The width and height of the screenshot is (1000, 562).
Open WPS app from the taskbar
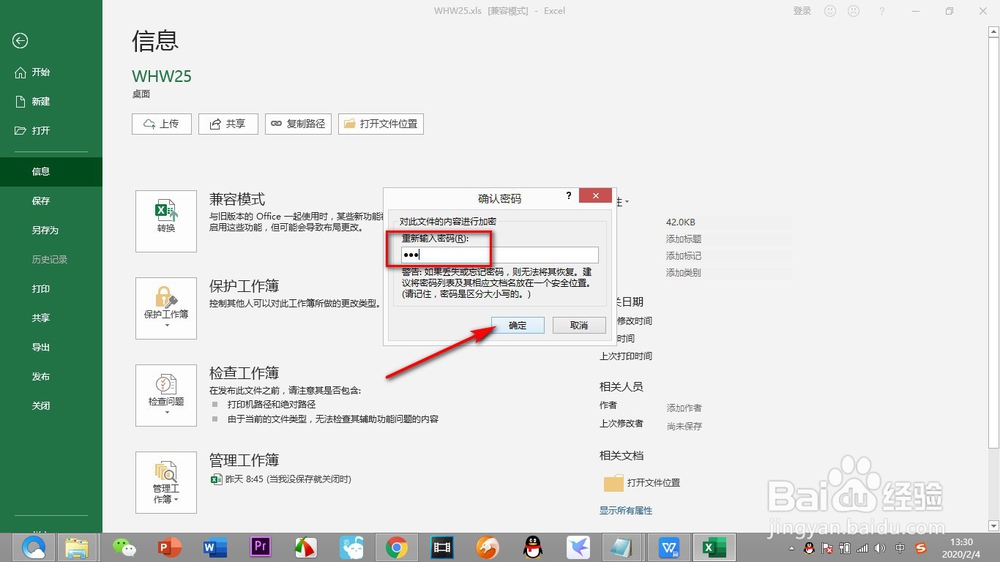point(669,547)
